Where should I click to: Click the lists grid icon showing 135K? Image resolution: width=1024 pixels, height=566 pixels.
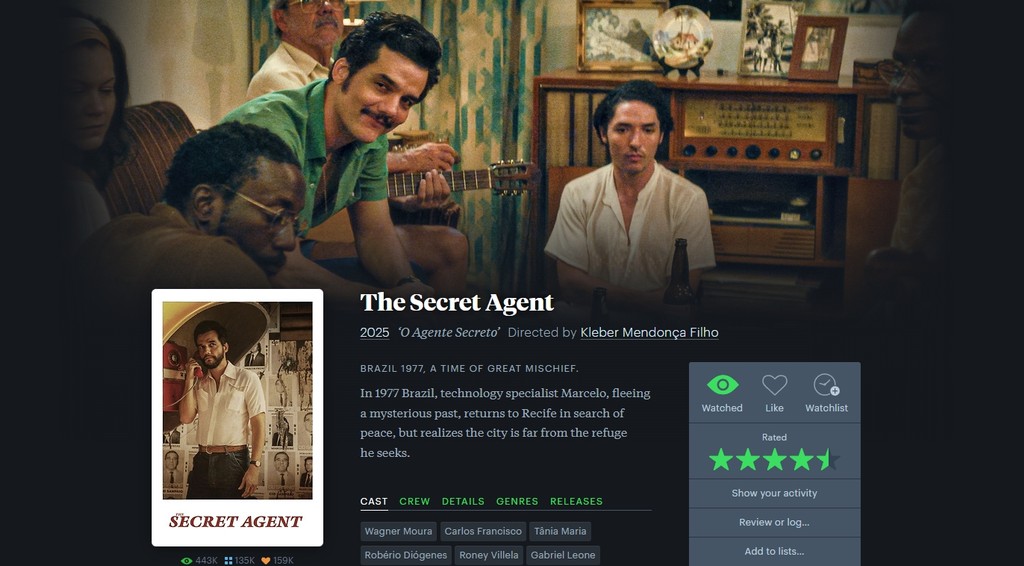tap(229, 561)
